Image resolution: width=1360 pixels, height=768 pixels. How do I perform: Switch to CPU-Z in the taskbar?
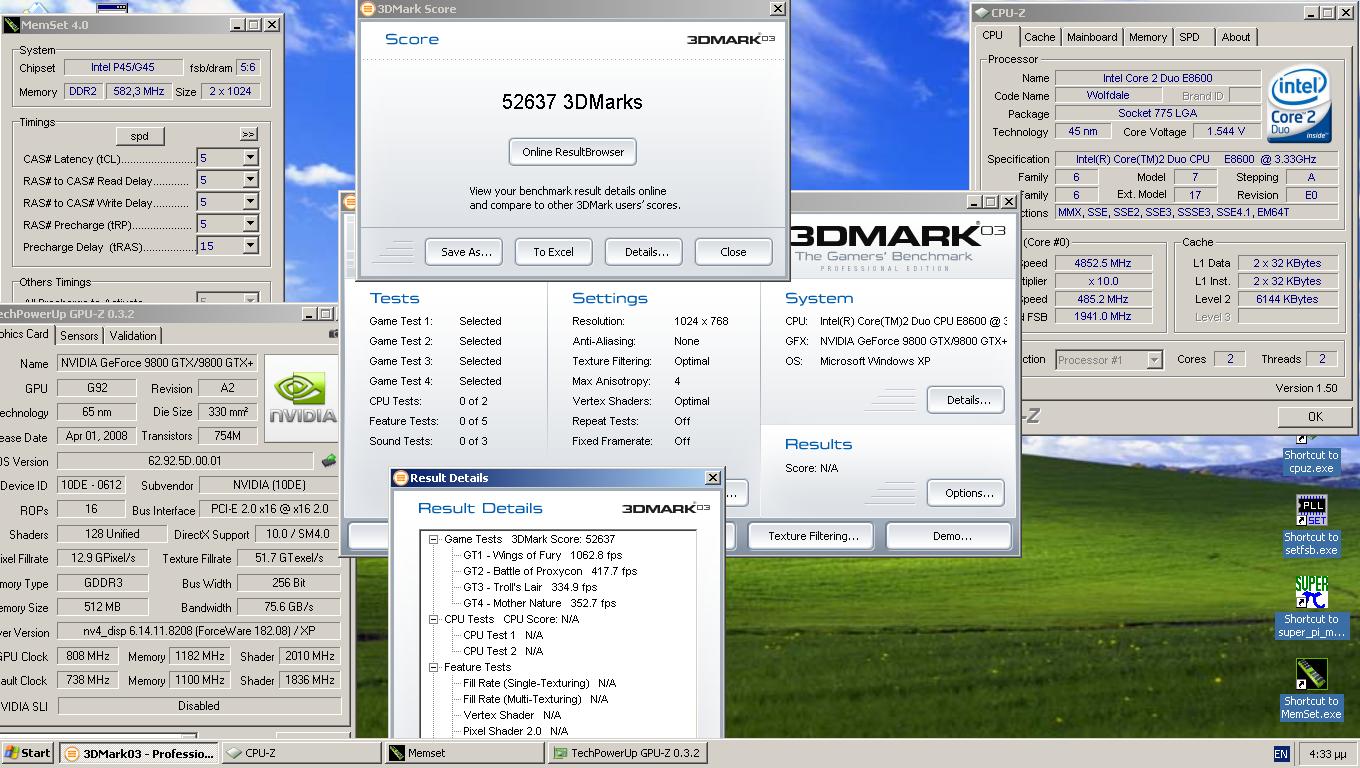tap(301, 753)
